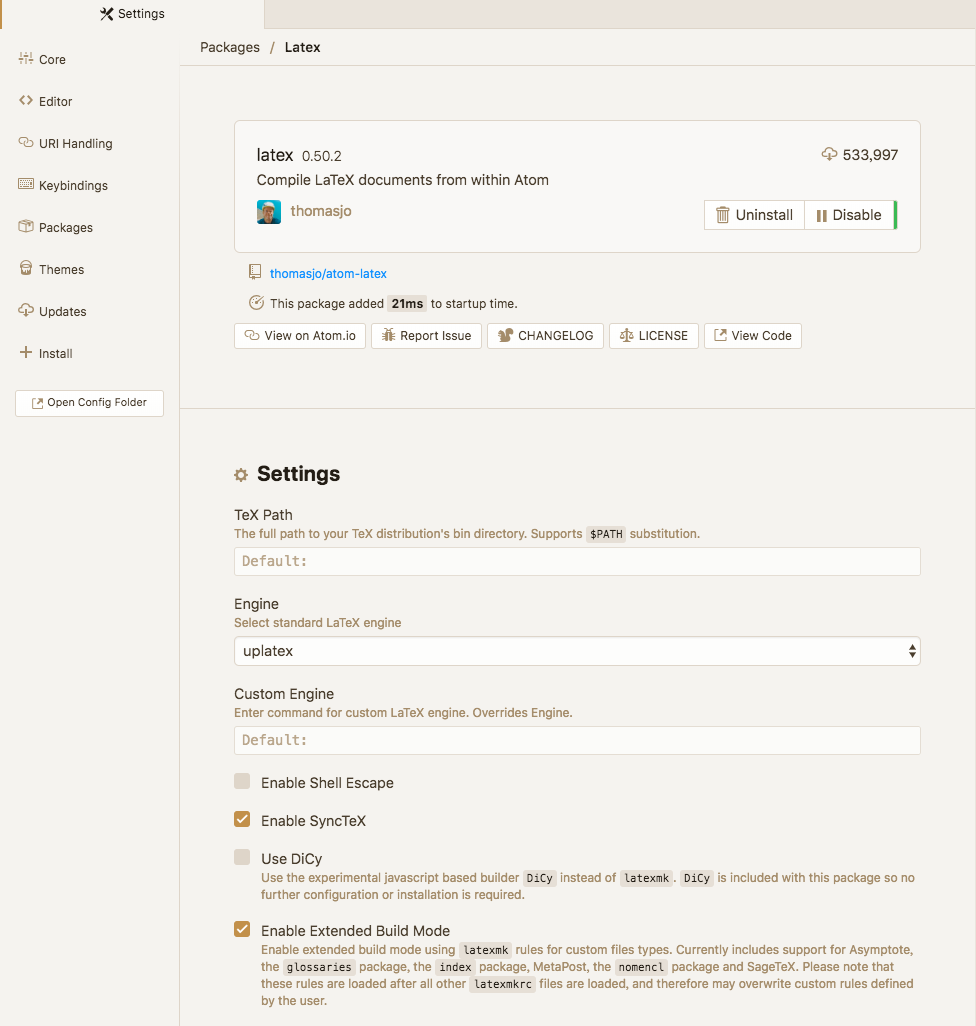Click the Packages box icon

(x=26, y=226)
